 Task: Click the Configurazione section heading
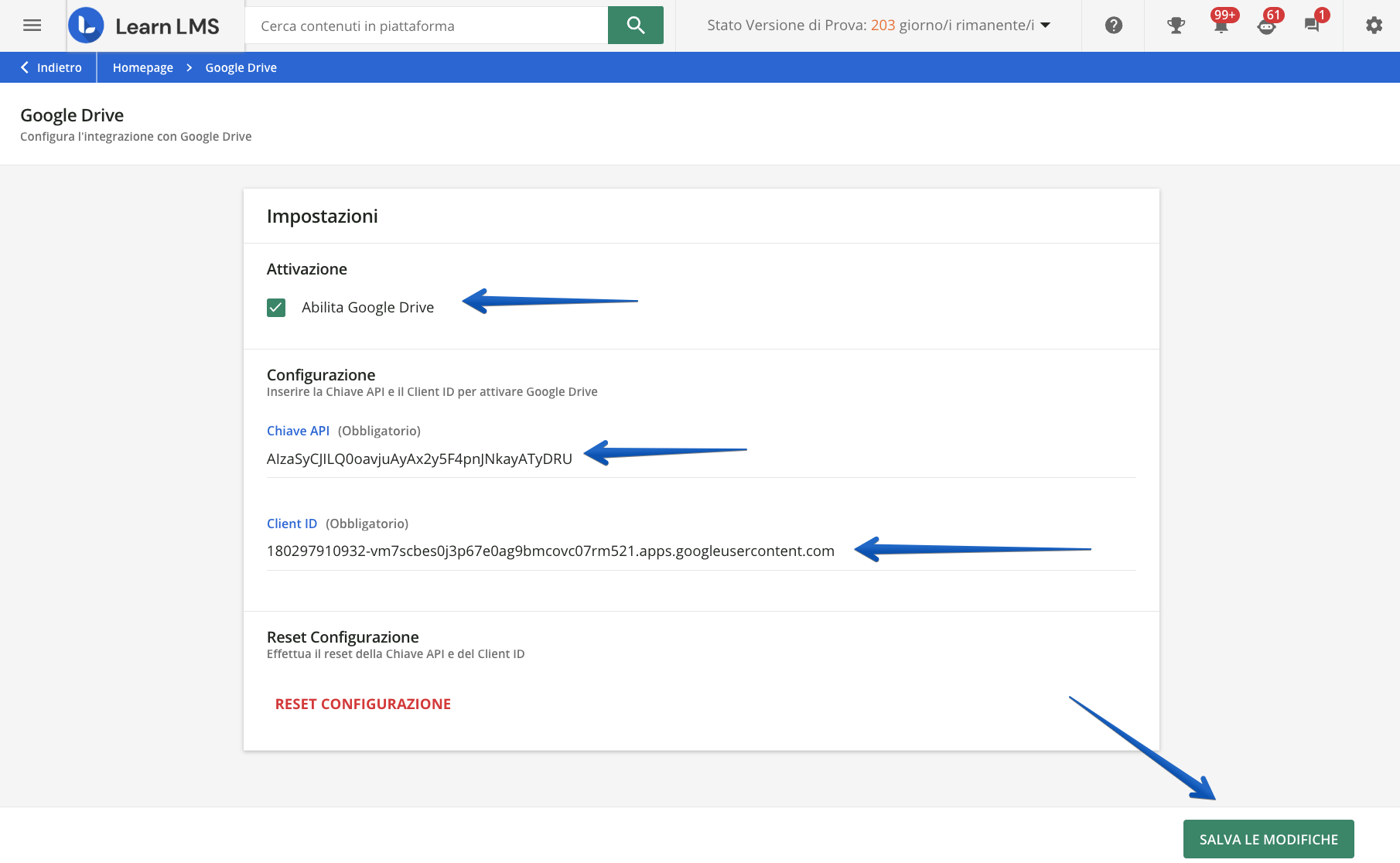tap(321, 374)
